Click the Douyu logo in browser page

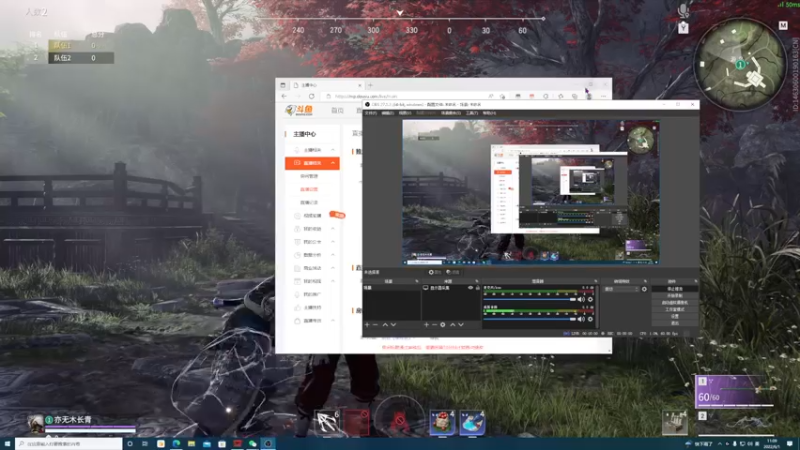(x=299, y=110)
